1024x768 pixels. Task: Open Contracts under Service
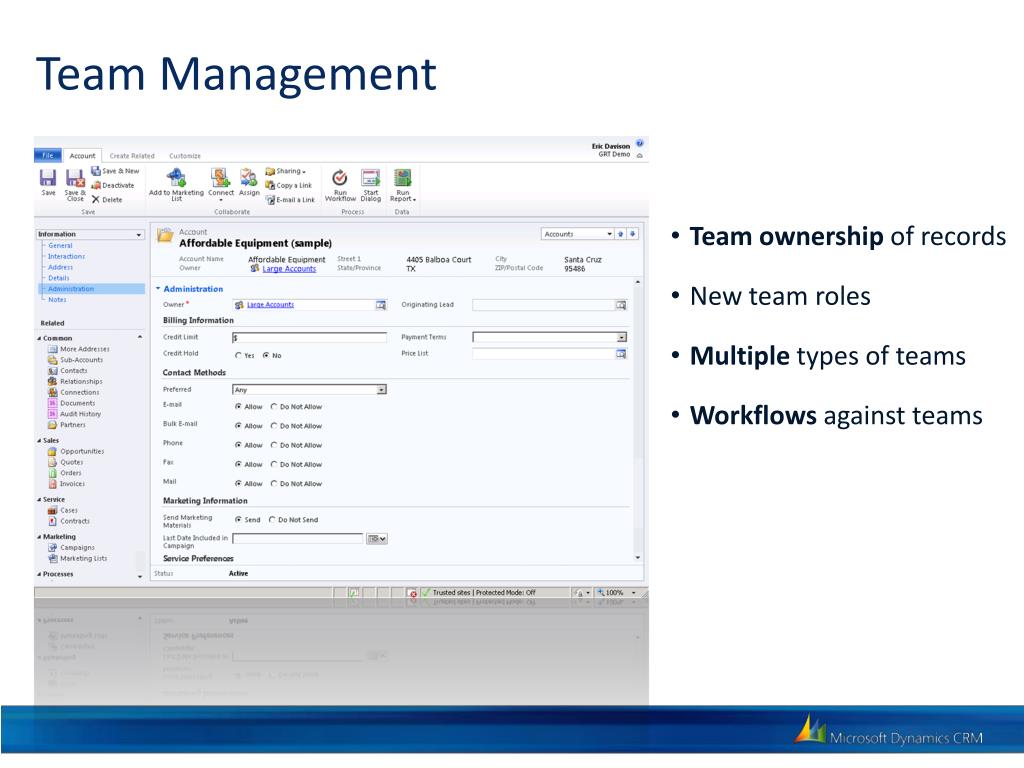(x=69, y=521)
